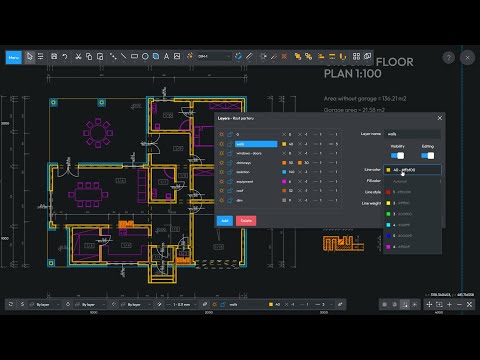Click the orange X delete icon in toolbar
The image size is (480, 360).
[x=284, y=56]
